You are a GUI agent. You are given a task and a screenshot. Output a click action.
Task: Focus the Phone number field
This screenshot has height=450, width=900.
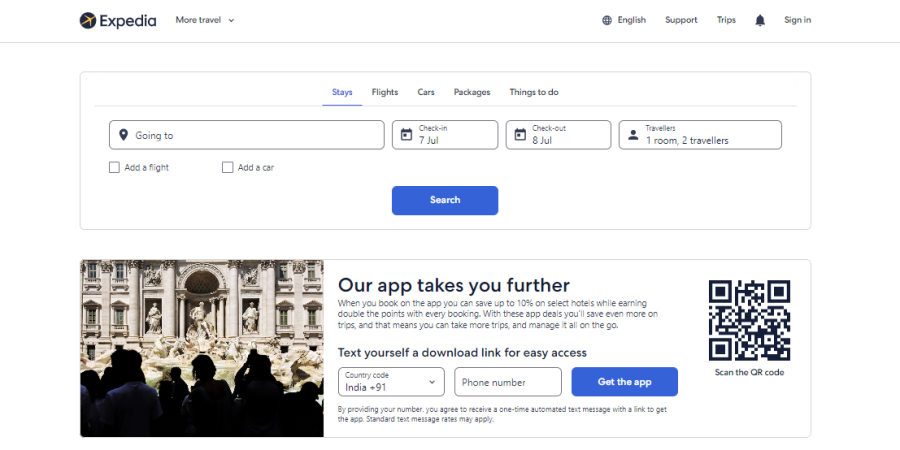[x=508, y=382]
